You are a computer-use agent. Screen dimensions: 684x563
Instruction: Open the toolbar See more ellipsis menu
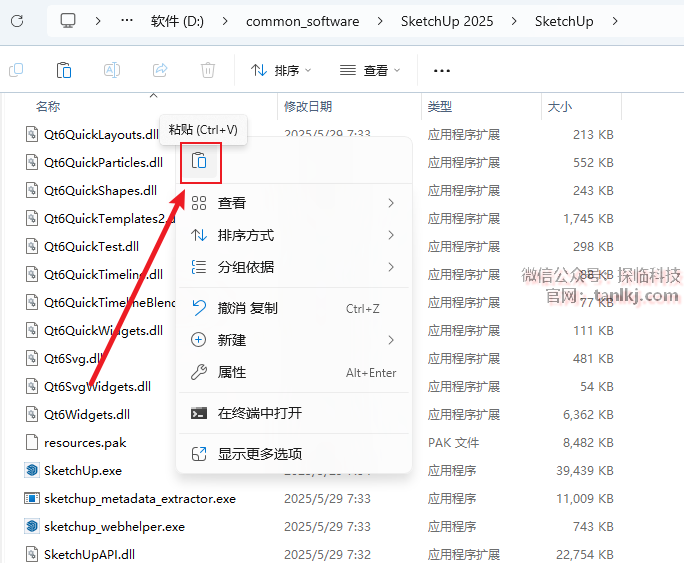[x=441, y=71]
